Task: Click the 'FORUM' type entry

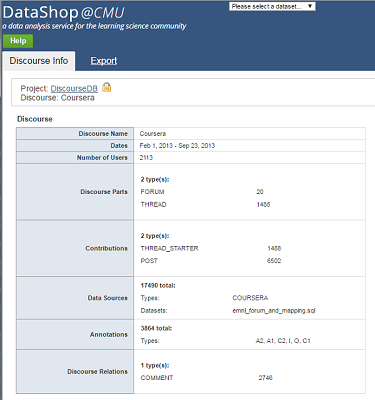Action: point(152,192)
